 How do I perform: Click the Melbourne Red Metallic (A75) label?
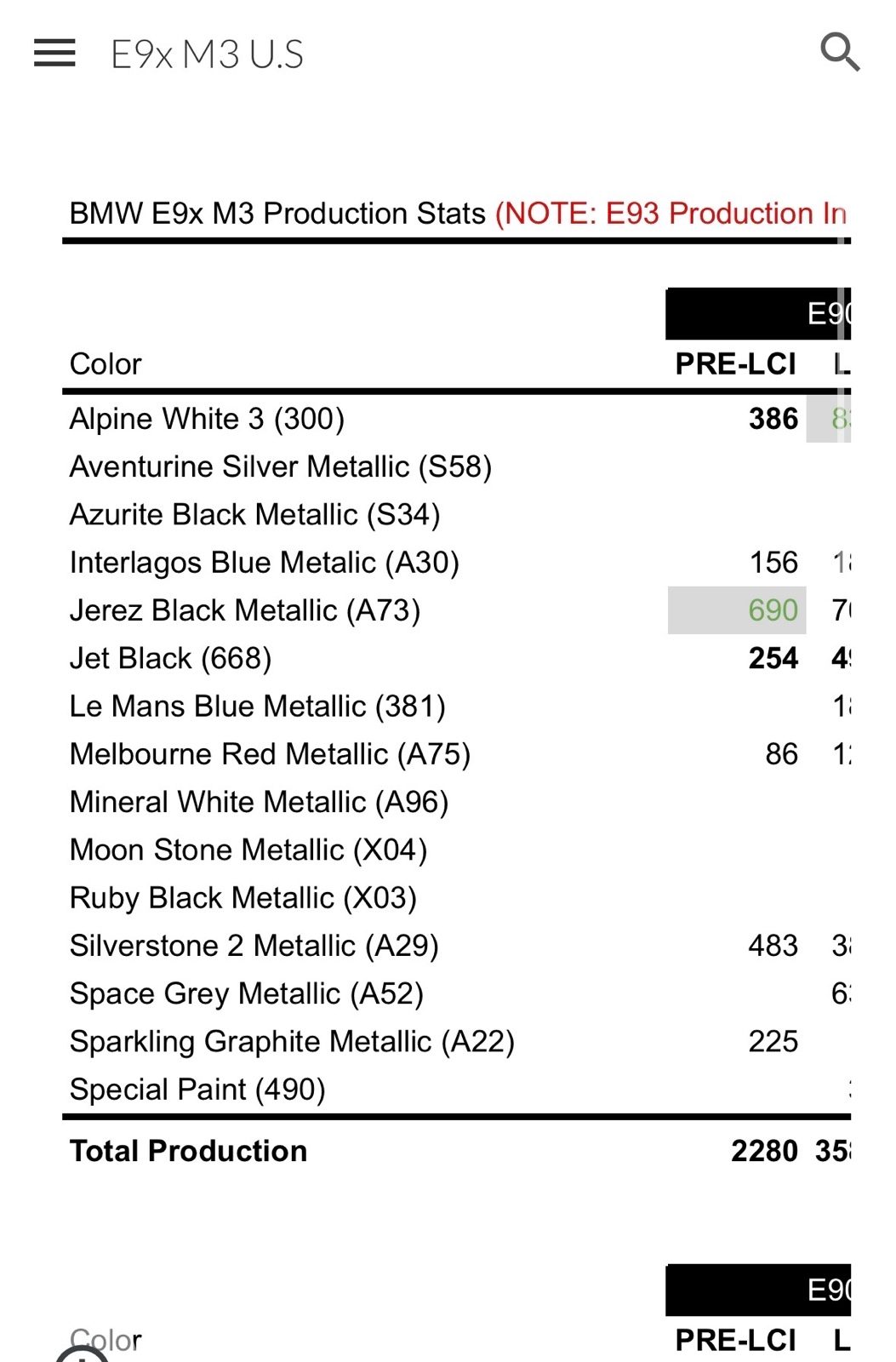(270, 754)
